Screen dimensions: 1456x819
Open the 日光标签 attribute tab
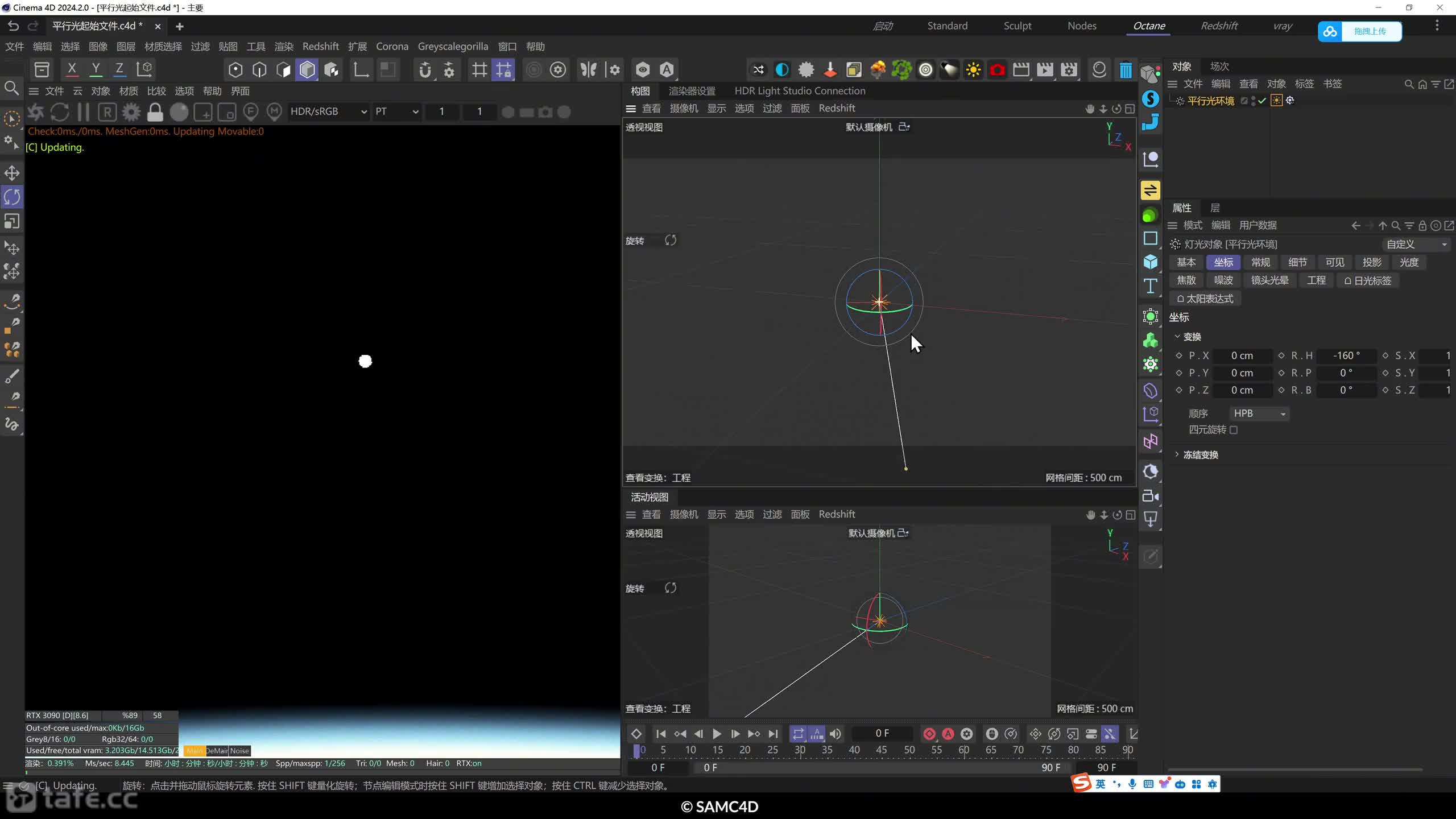(1367, 280)
